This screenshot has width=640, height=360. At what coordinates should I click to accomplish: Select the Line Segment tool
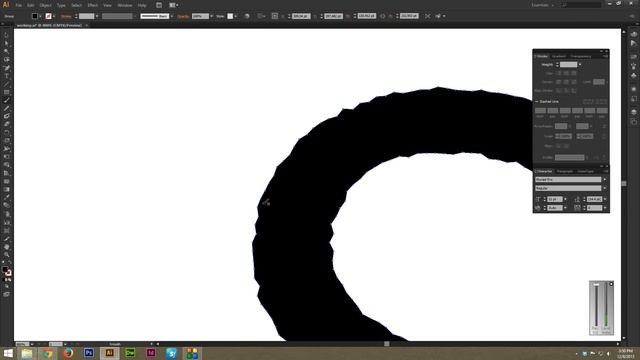7,84
